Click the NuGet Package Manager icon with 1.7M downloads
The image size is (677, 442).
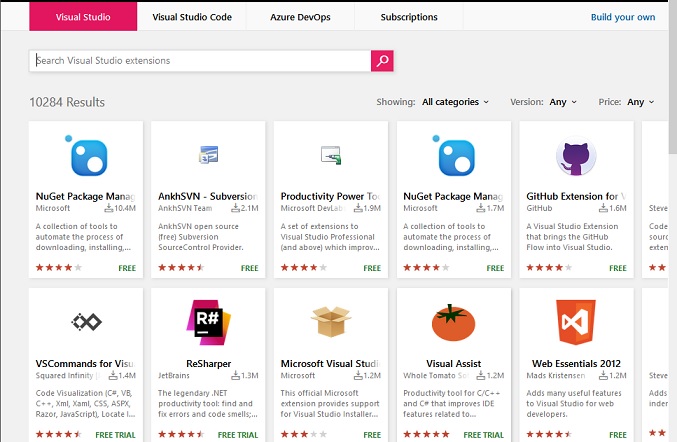coord(454,156)
